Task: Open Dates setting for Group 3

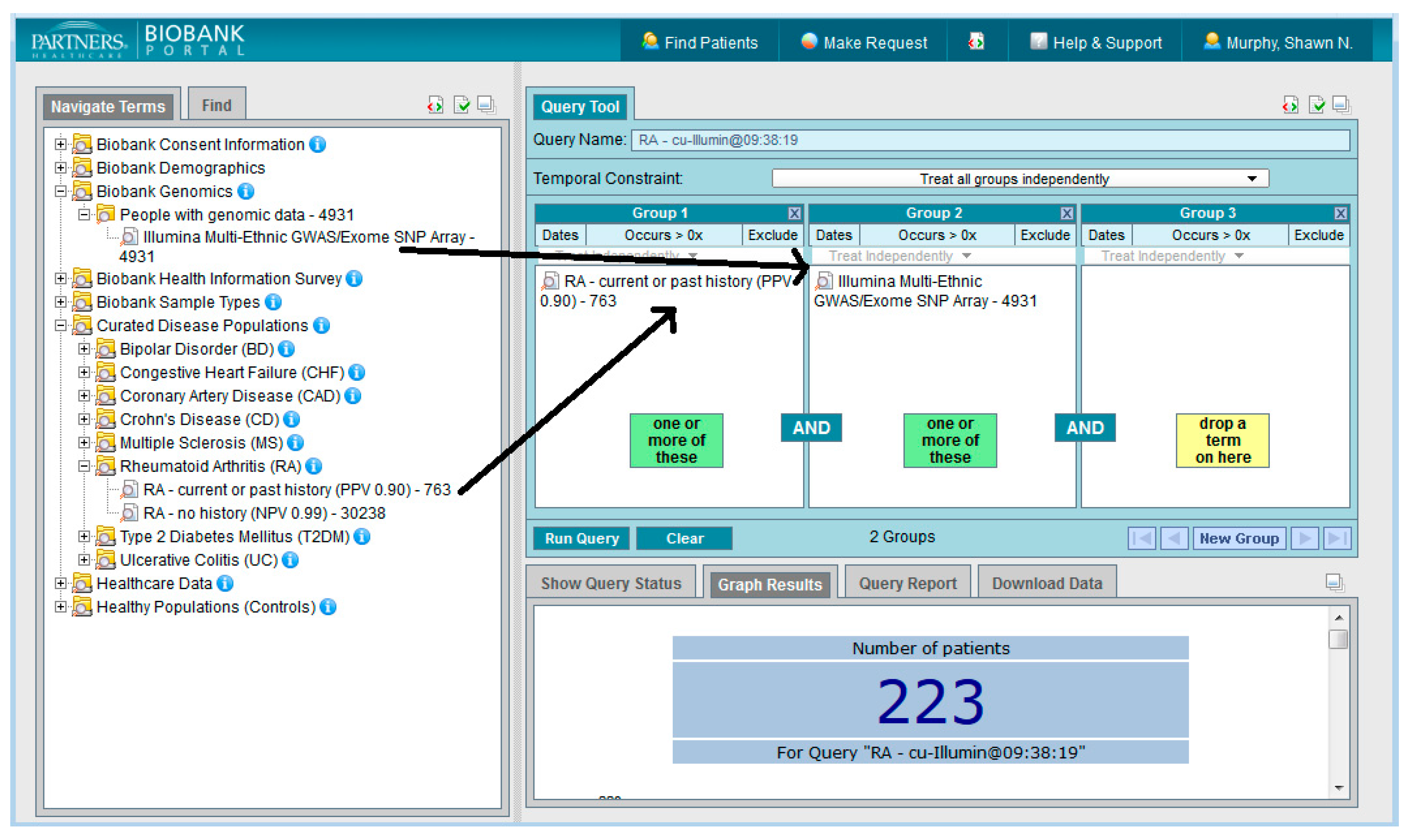Action: pyautogui.click(x=1106, y=235)
